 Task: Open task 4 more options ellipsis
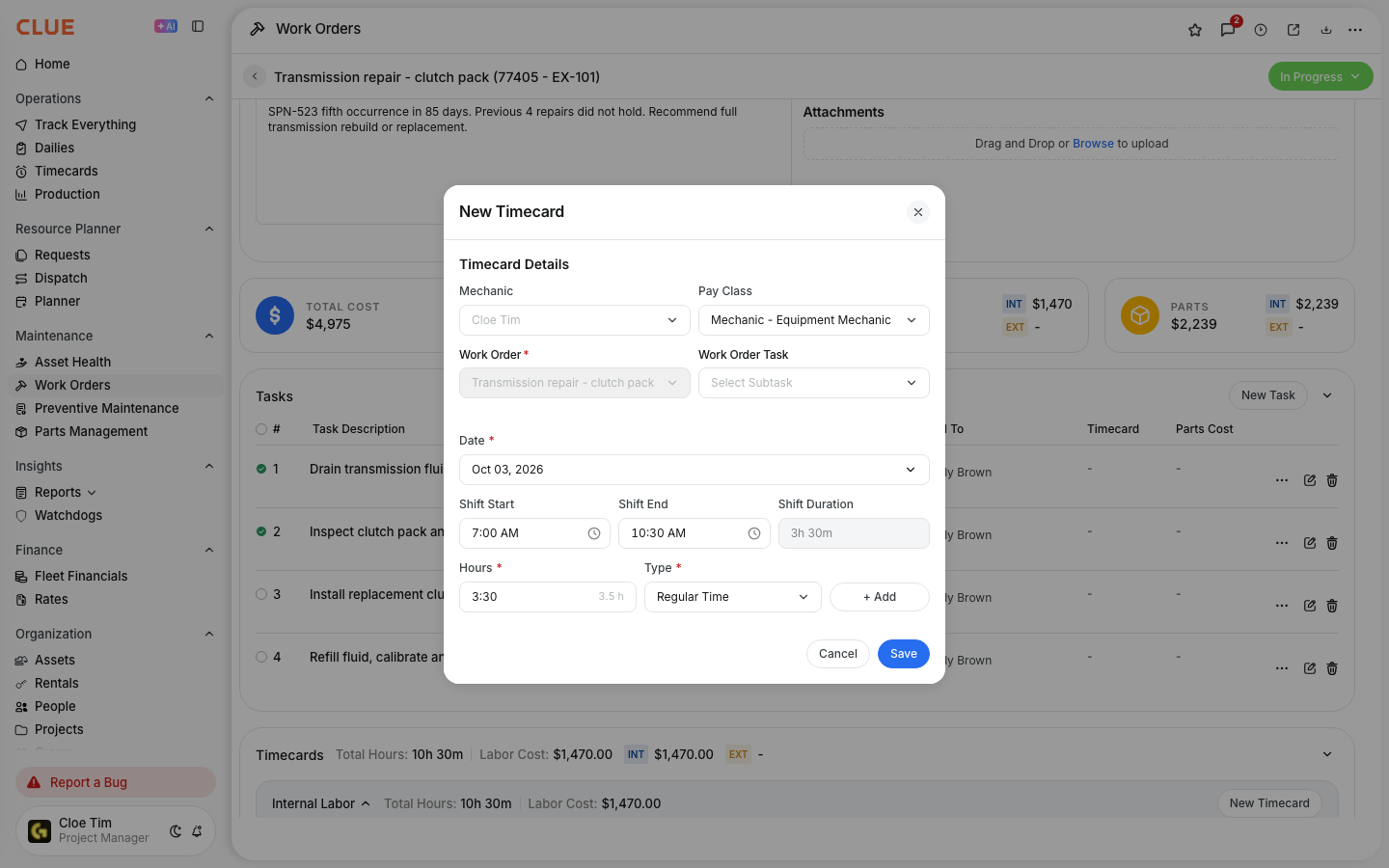click(1282, 668)
